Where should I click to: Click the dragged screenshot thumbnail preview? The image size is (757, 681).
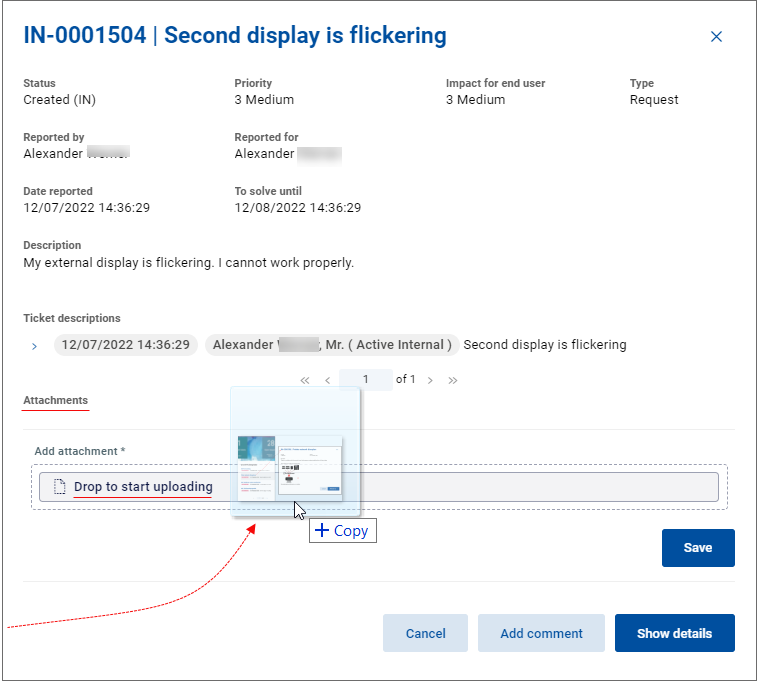pos(290,467)
